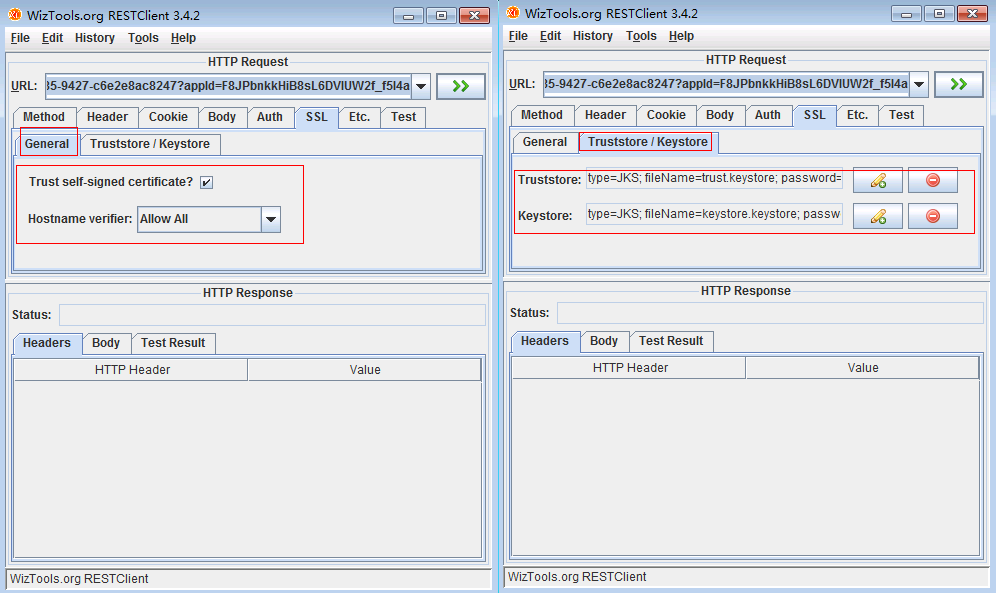Switch to the Etc. tab in left window
This screenshot has height=593, width=996.
359,117
